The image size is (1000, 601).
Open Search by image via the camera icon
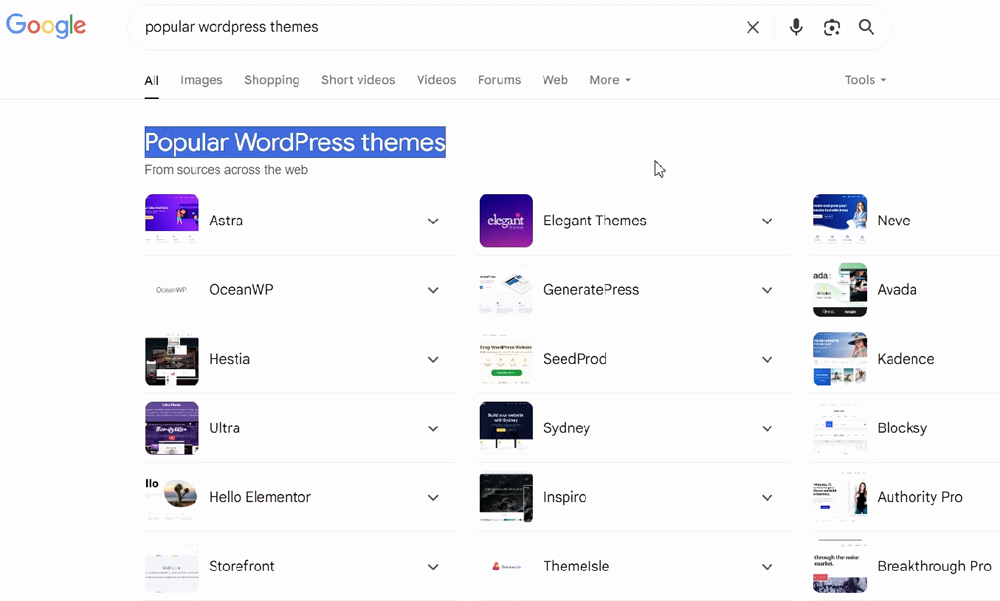832,27
